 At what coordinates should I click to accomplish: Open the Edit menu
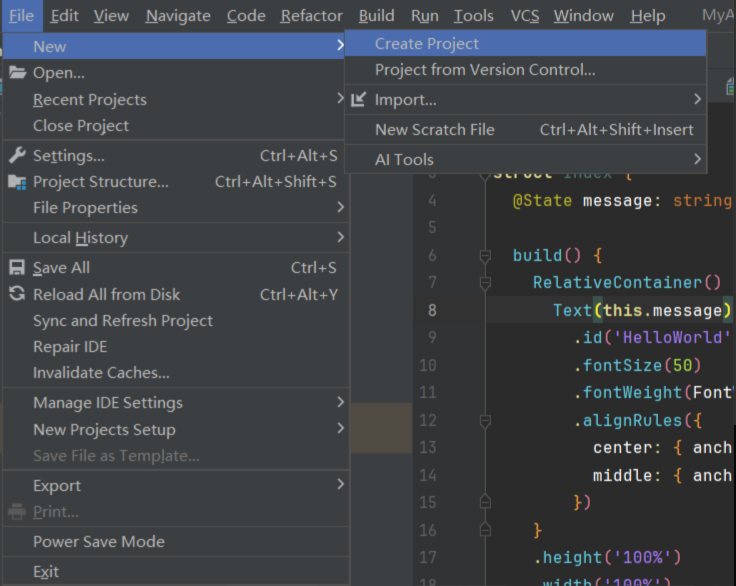(64, 15)
